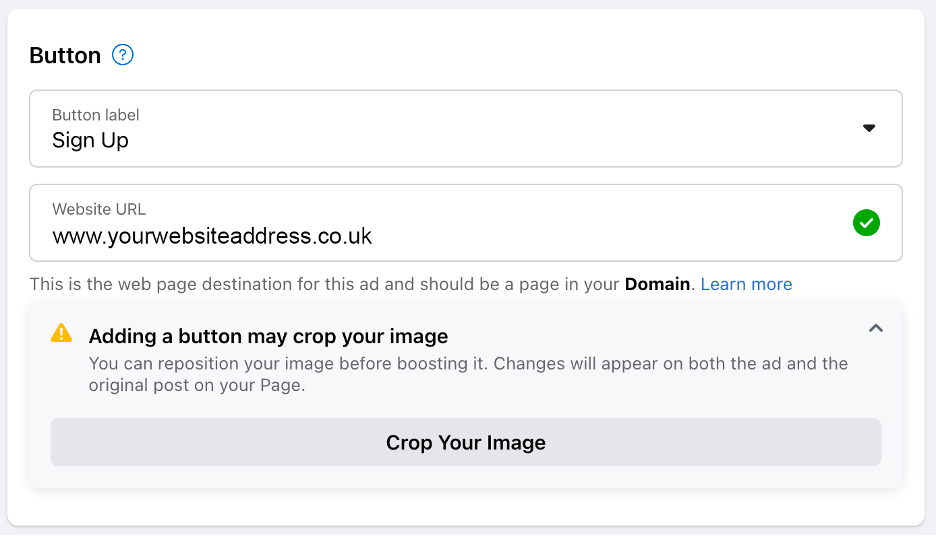Image resolution: width=936 pixels, height=536 pixels.
Task: Click the reposition your image description text
Action: (x=467, y=374)
